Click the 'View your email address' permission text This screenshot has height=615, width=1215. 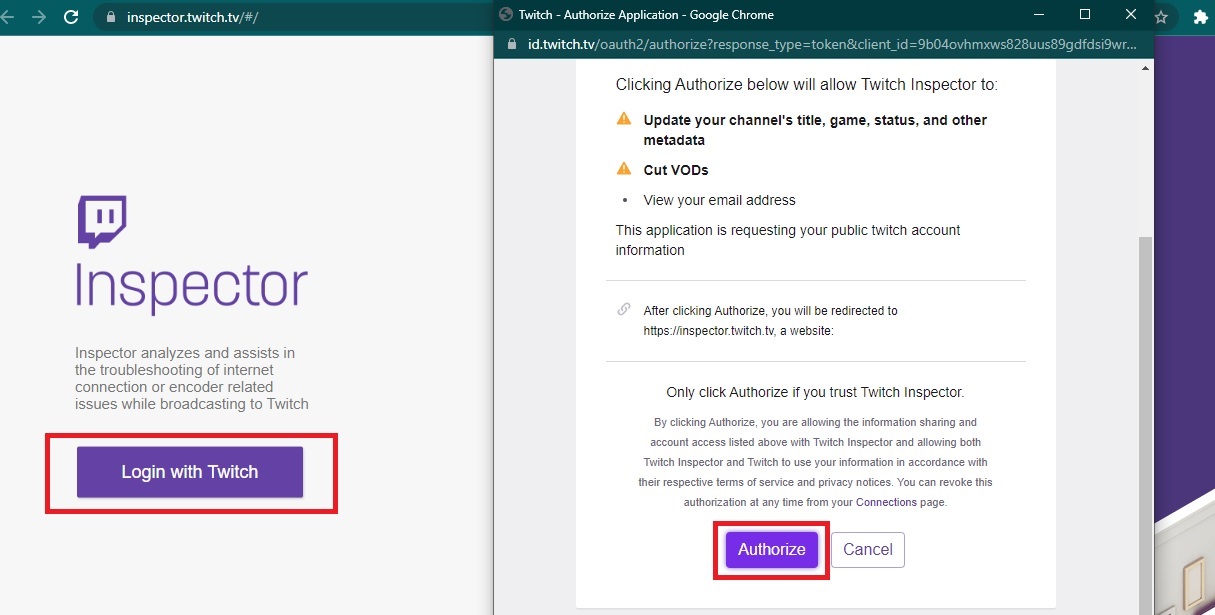point(720,200)
